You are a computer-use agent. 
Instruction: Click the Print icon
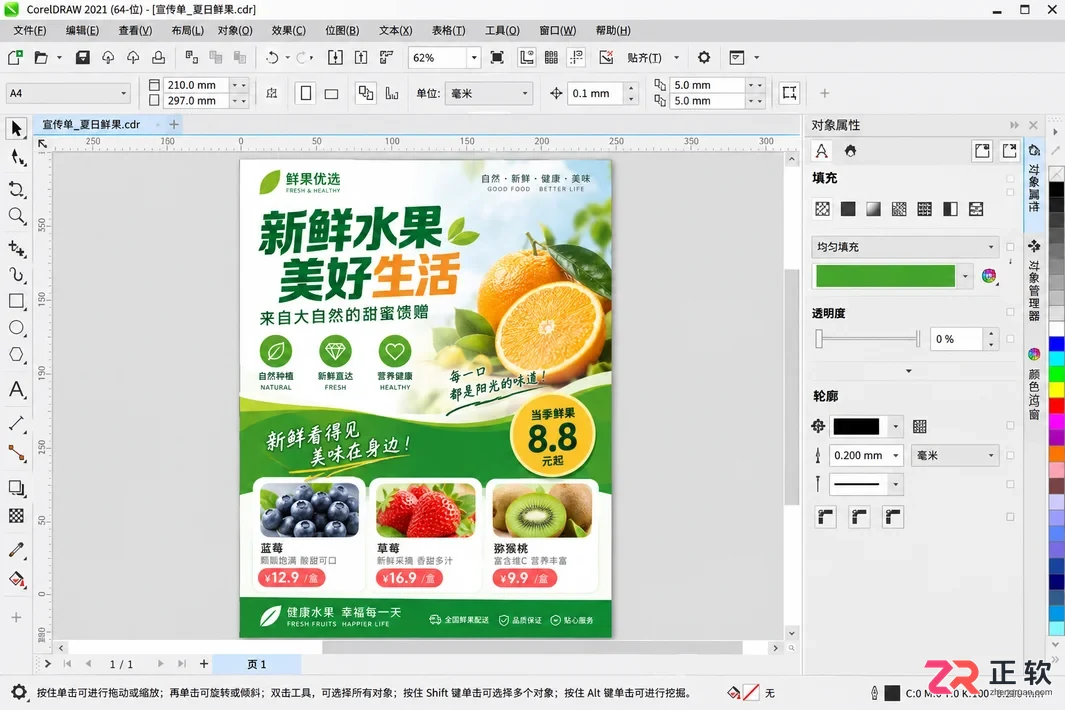click(x=158, y=58)
